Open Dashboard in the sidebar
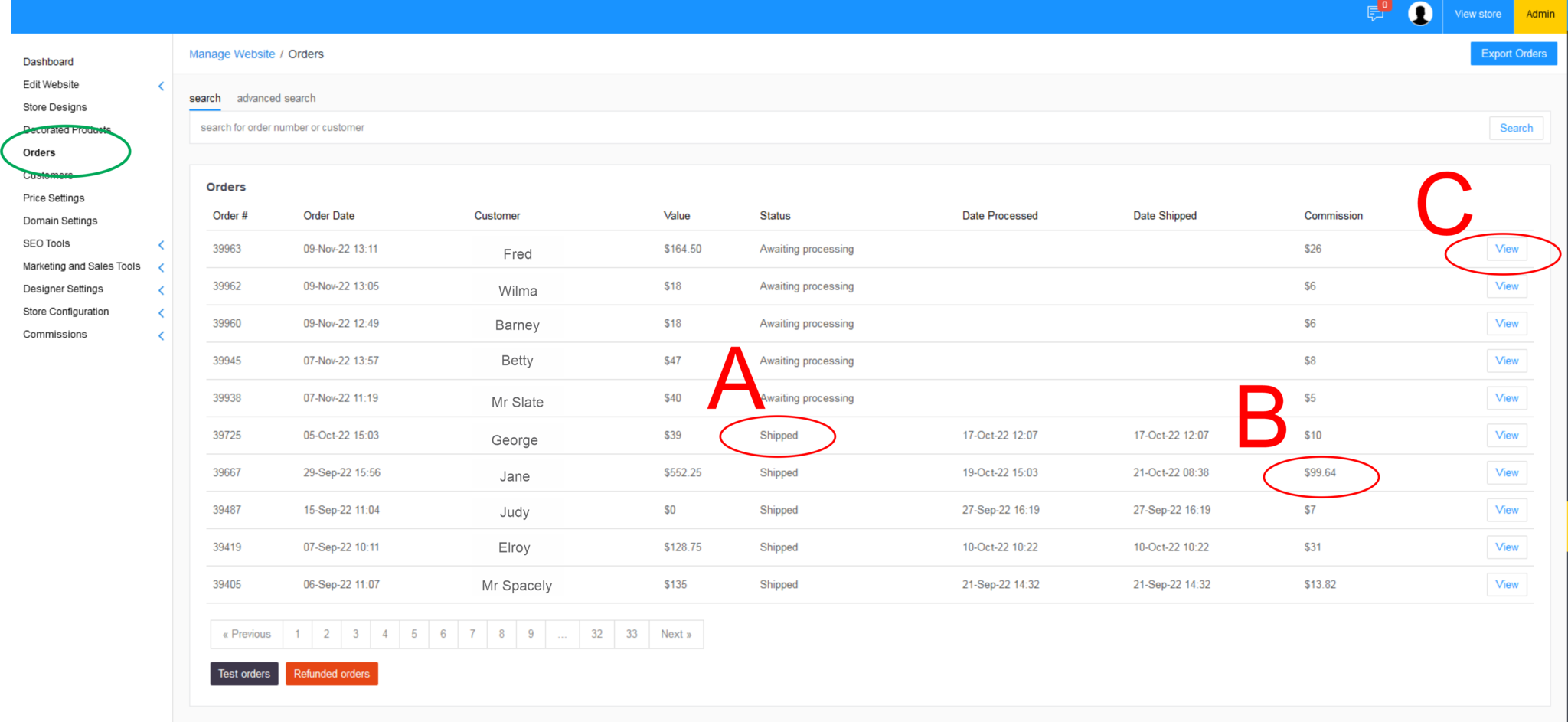 [x=48, y=62]
